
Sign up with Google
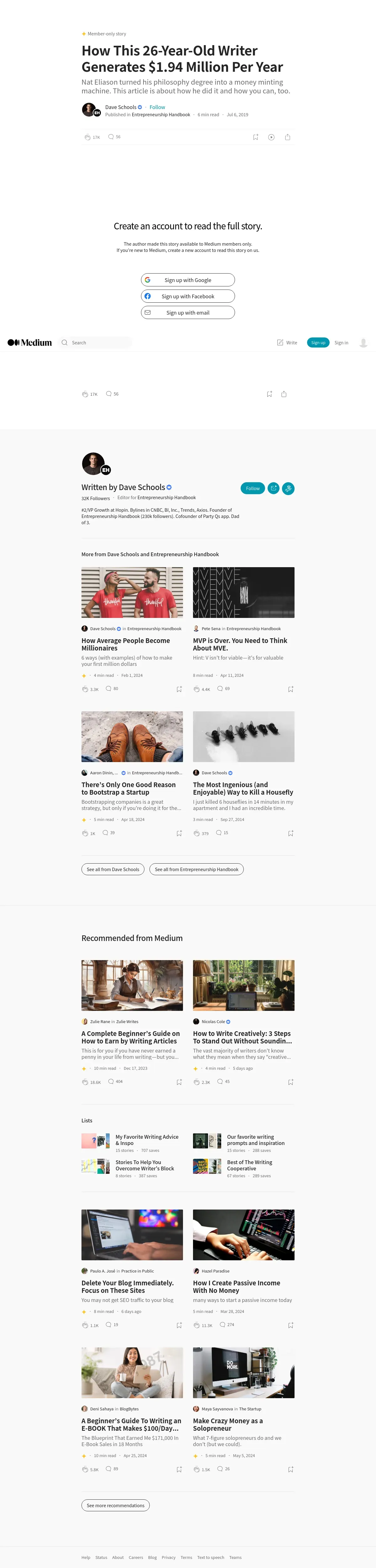pos(188,280)
